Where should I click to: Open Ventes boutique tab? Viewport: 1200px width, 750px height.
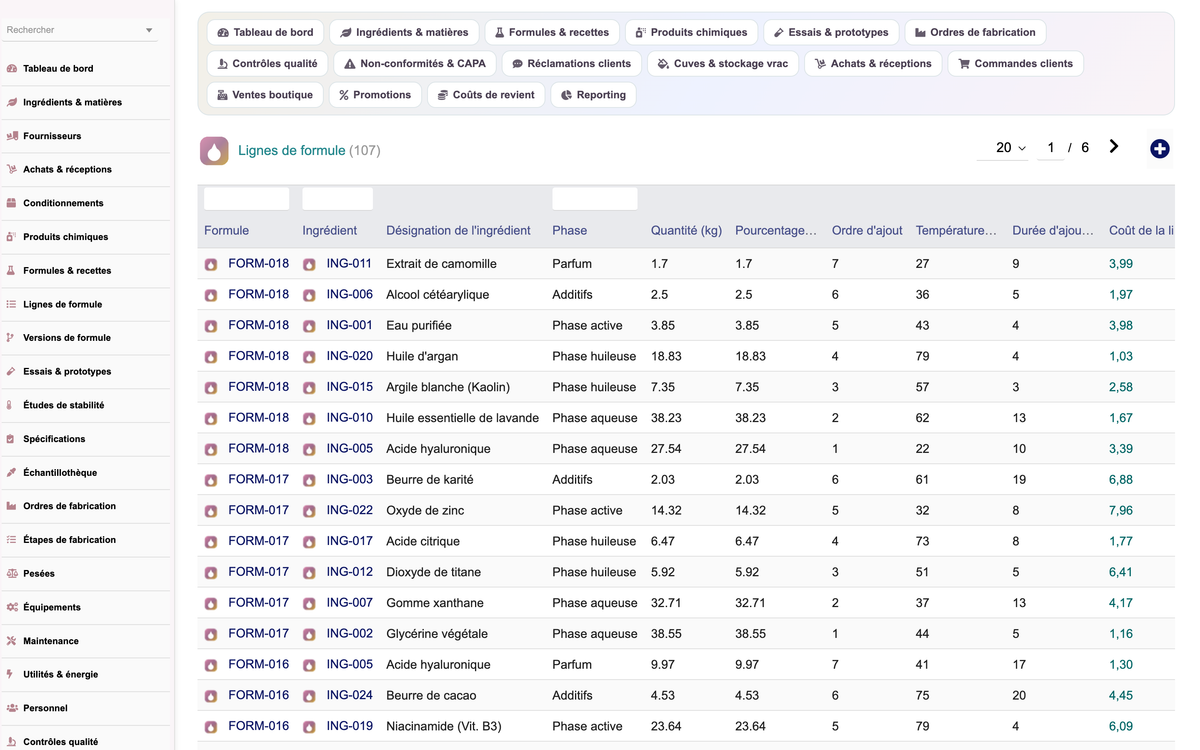click(x=265, y=95)
